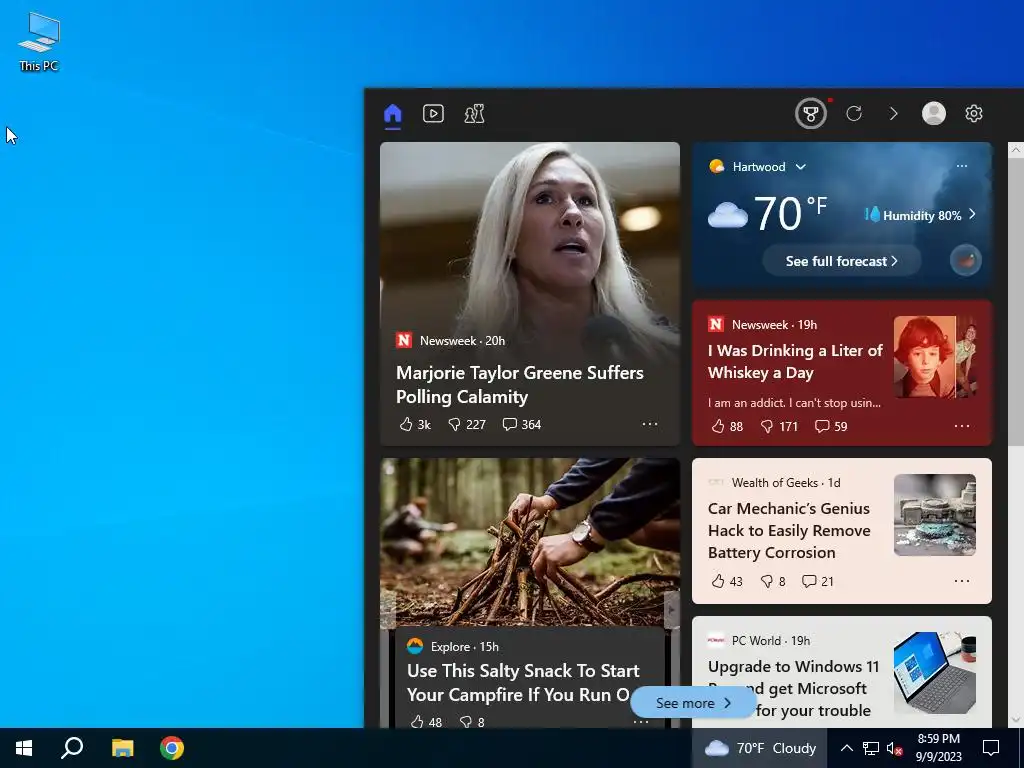1024x768 pixels.
Task: Open Humidity 80% details arrow
Action: pyautogui.click(x=972, y=214)
